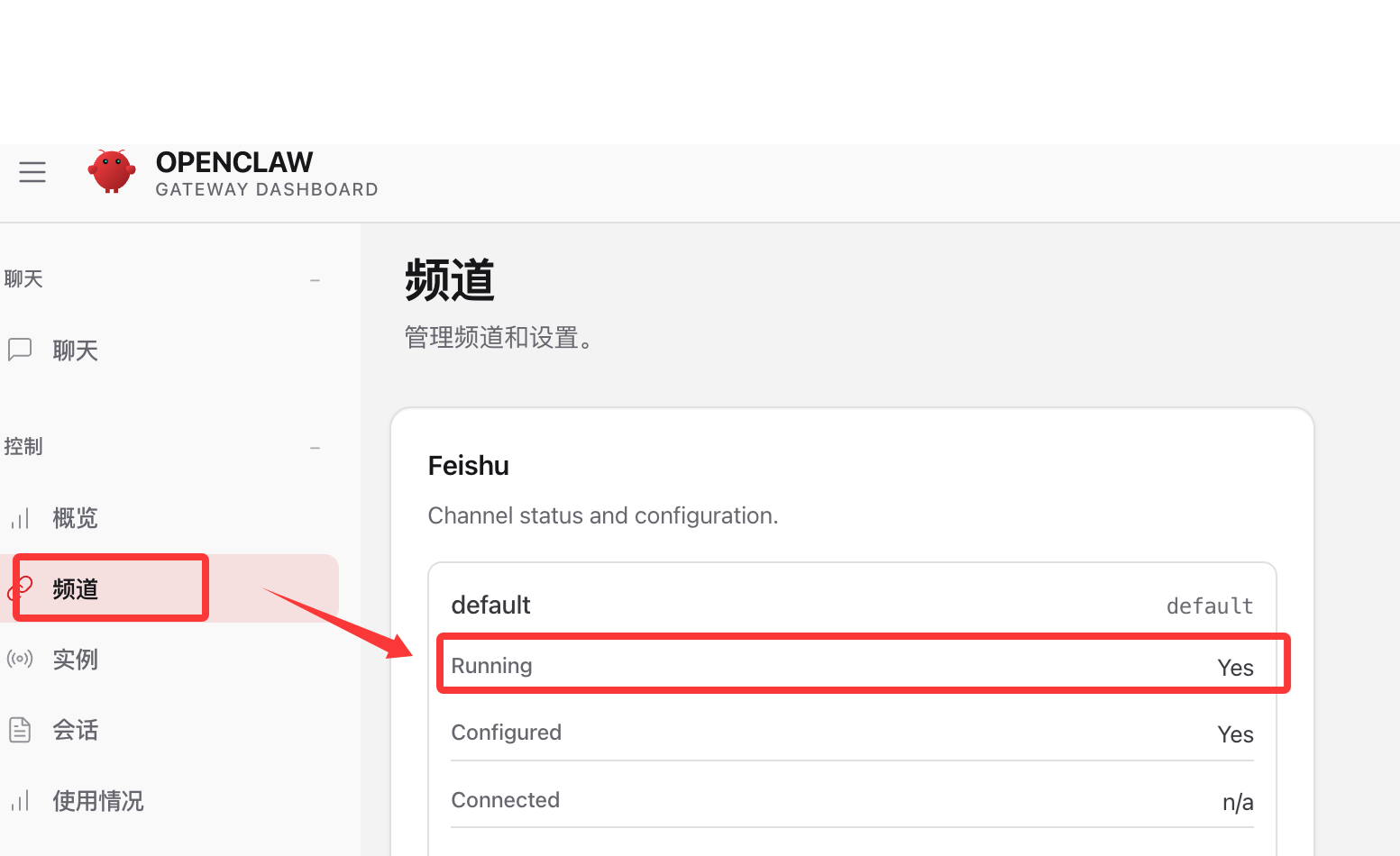Click the link icon beside 频道
The width and height of the screenshot is (1400, 856).
tap(20, 588)
